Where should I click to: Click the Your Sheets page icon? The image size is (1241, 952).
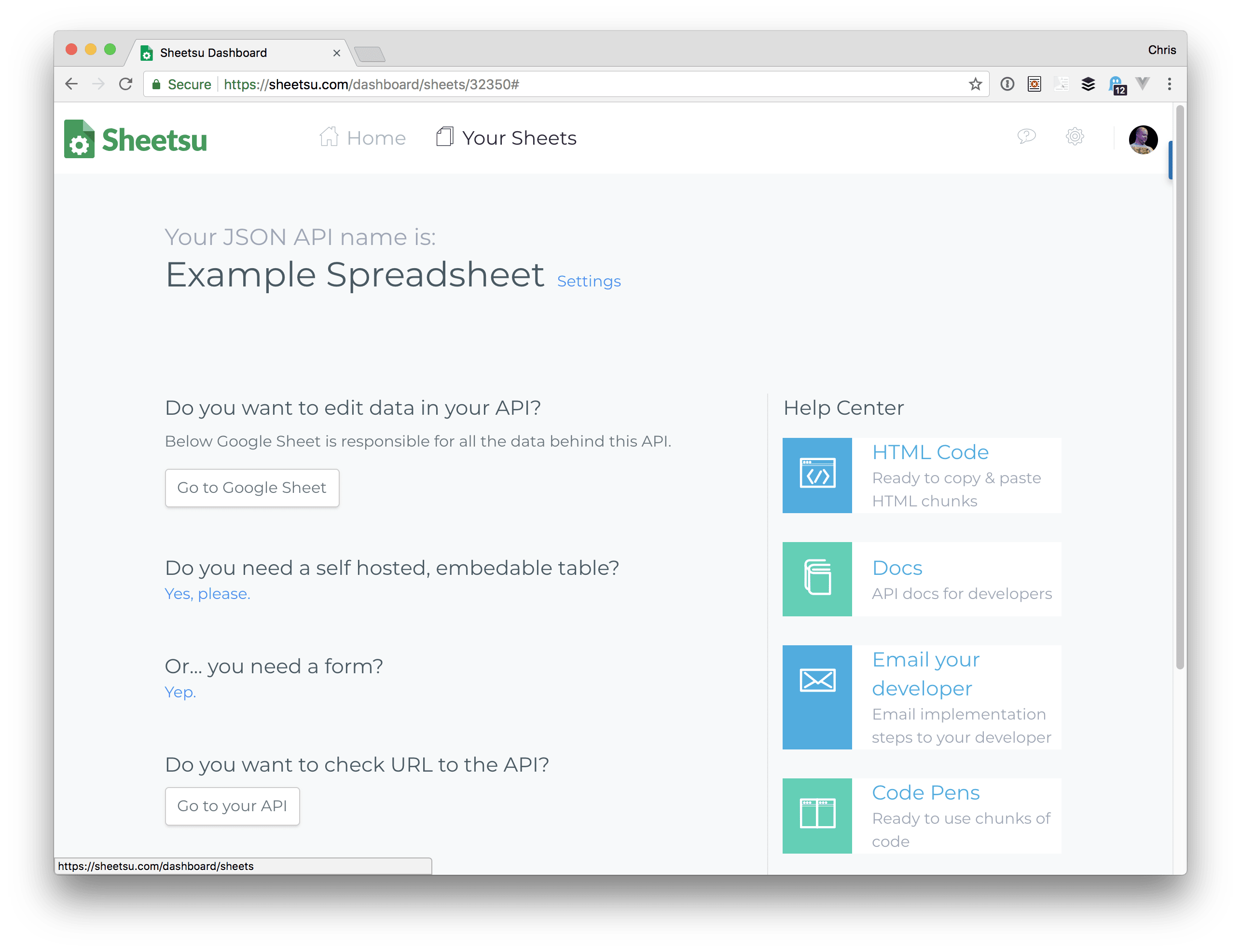point(444,136)
